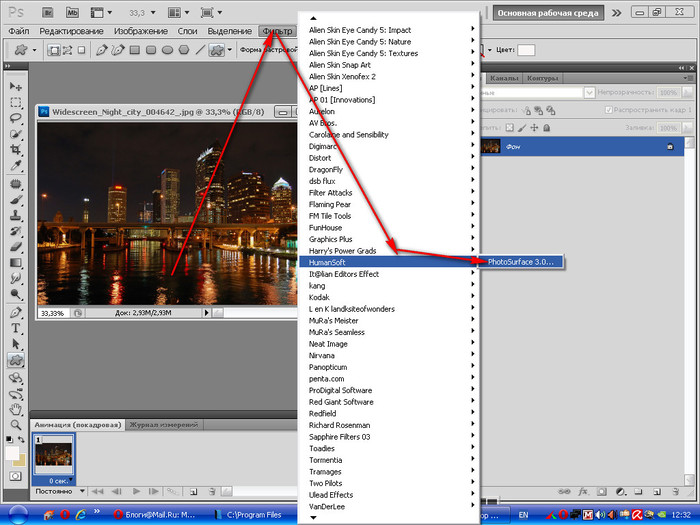Open the Слои menu
Screen dimensions: 700x525
pyautogui.click(x=187, y=31)
